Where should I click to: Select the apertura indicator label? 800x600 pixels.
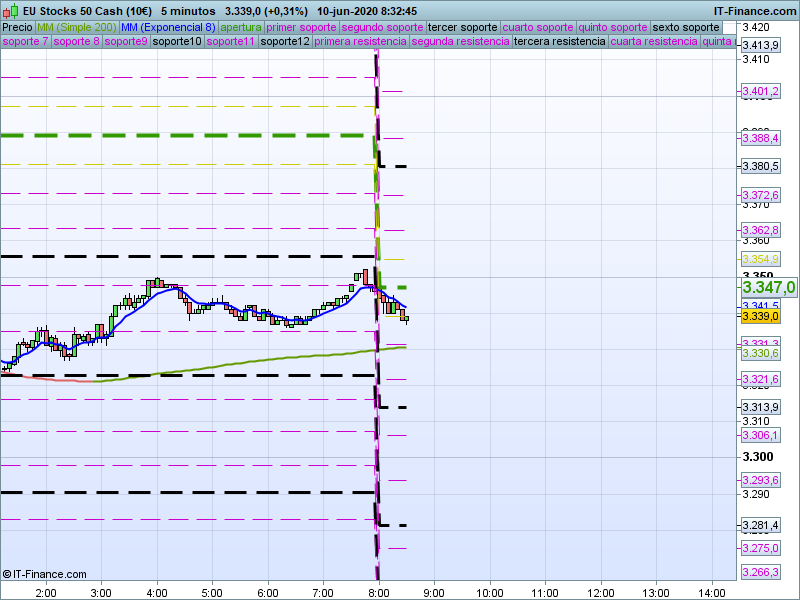pos(241,27)
